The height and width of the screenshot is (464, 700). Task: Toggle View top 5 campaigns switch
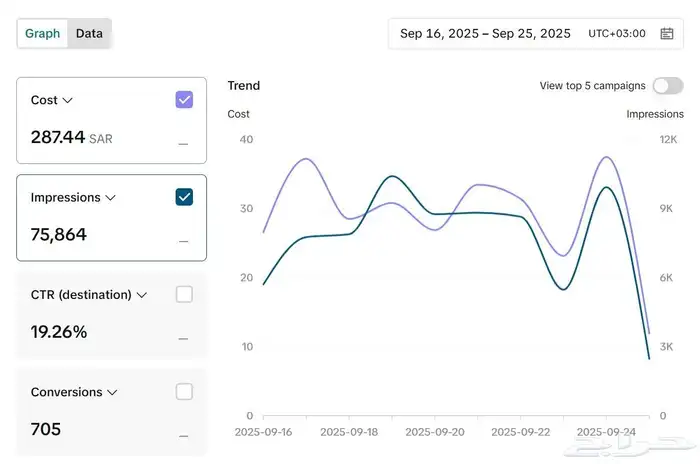(x=668, y=86)
